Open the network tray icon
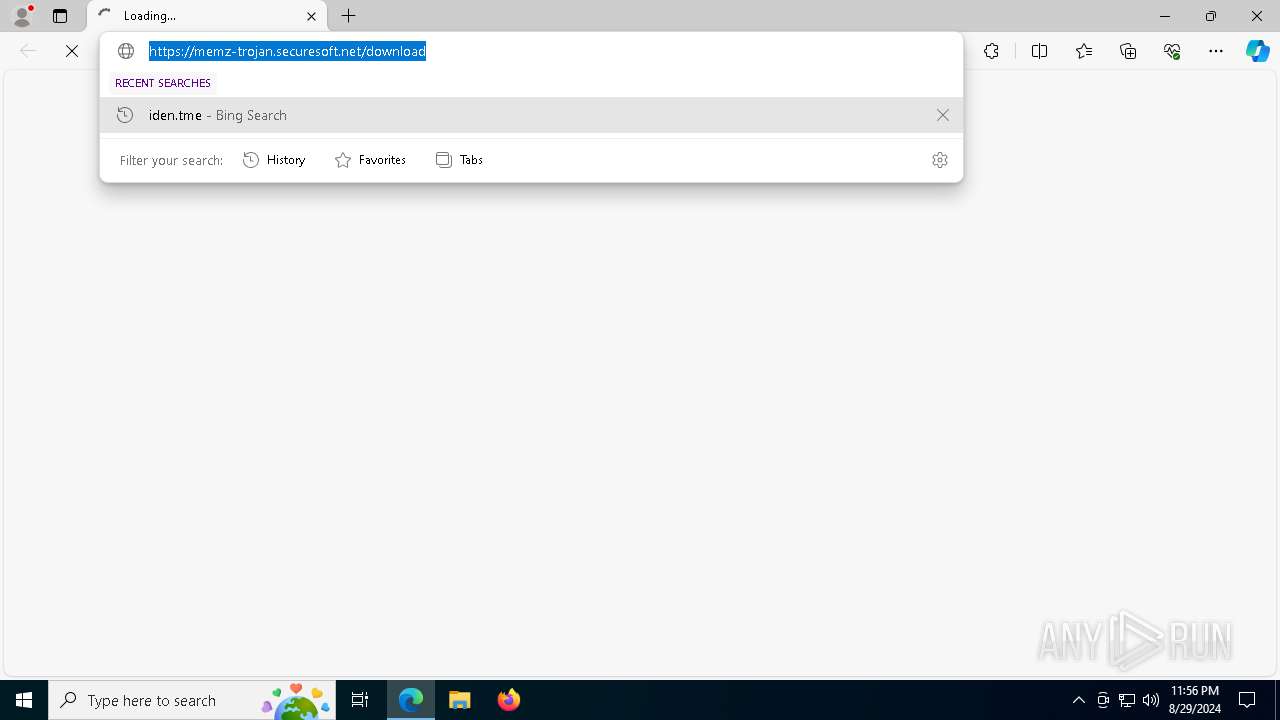 pos(1127,700)
